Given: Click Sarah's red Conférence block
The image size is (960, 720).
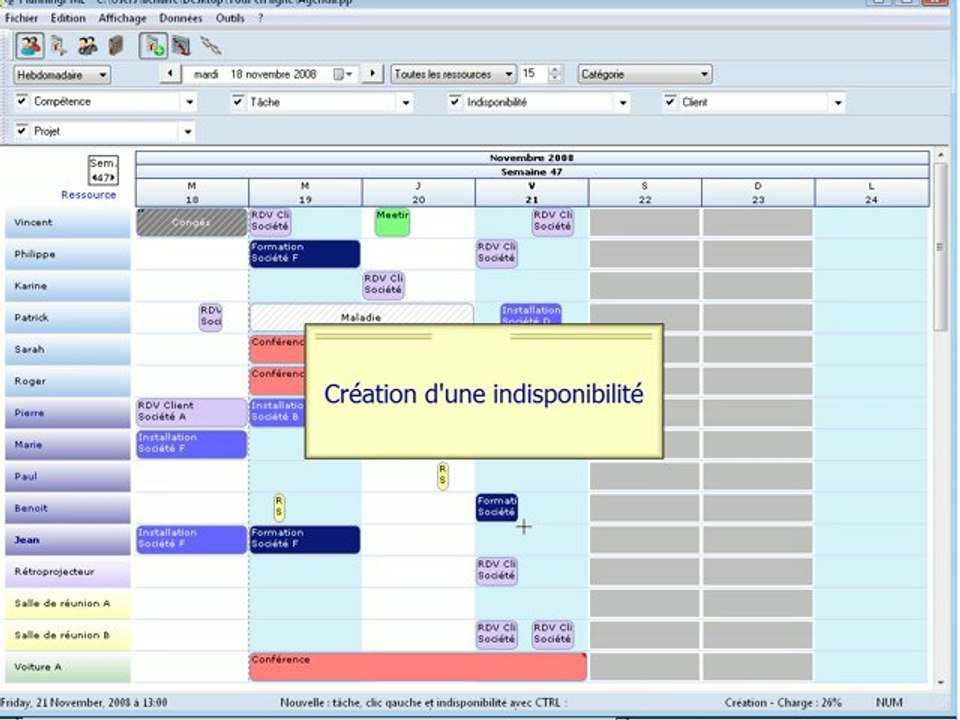Looking at the screenshot, I should pyautogui.click(x=277, y=349).
